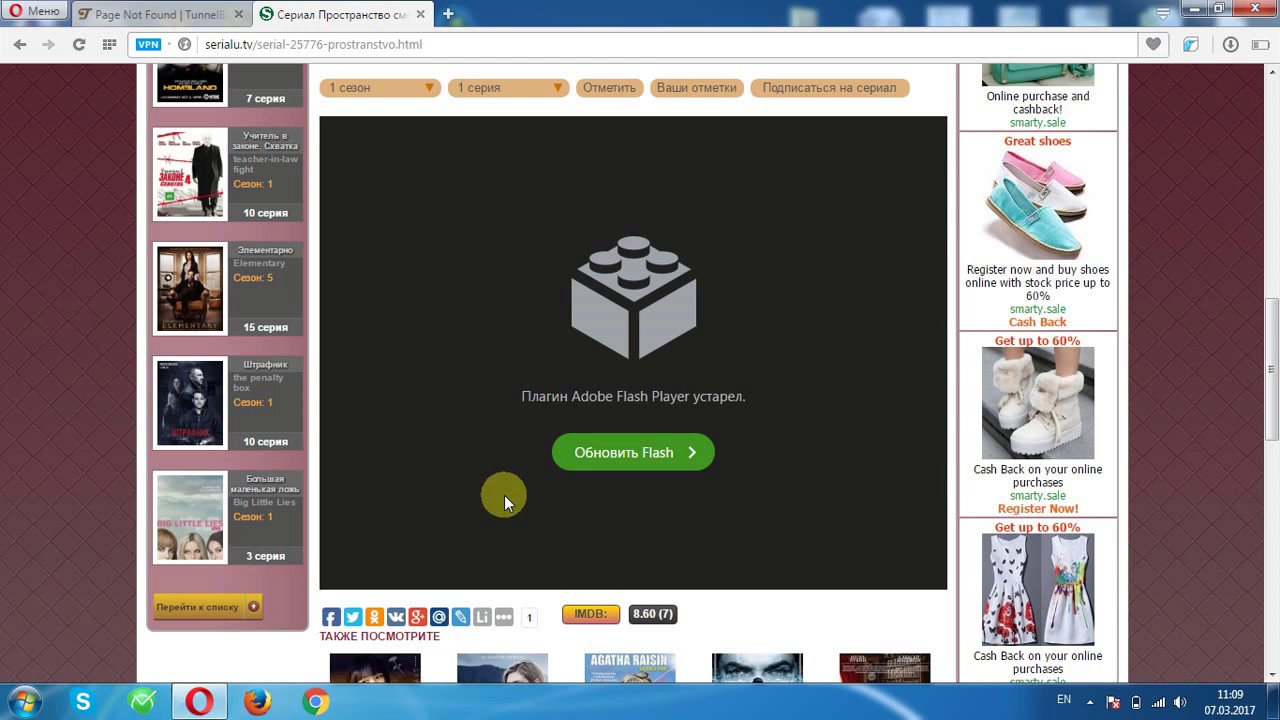Image resolution: width=1280 pixels, height=720 pixels.
Task: Focus the address bar URL field
Action: pyautogui.click(x=660, y=44)
